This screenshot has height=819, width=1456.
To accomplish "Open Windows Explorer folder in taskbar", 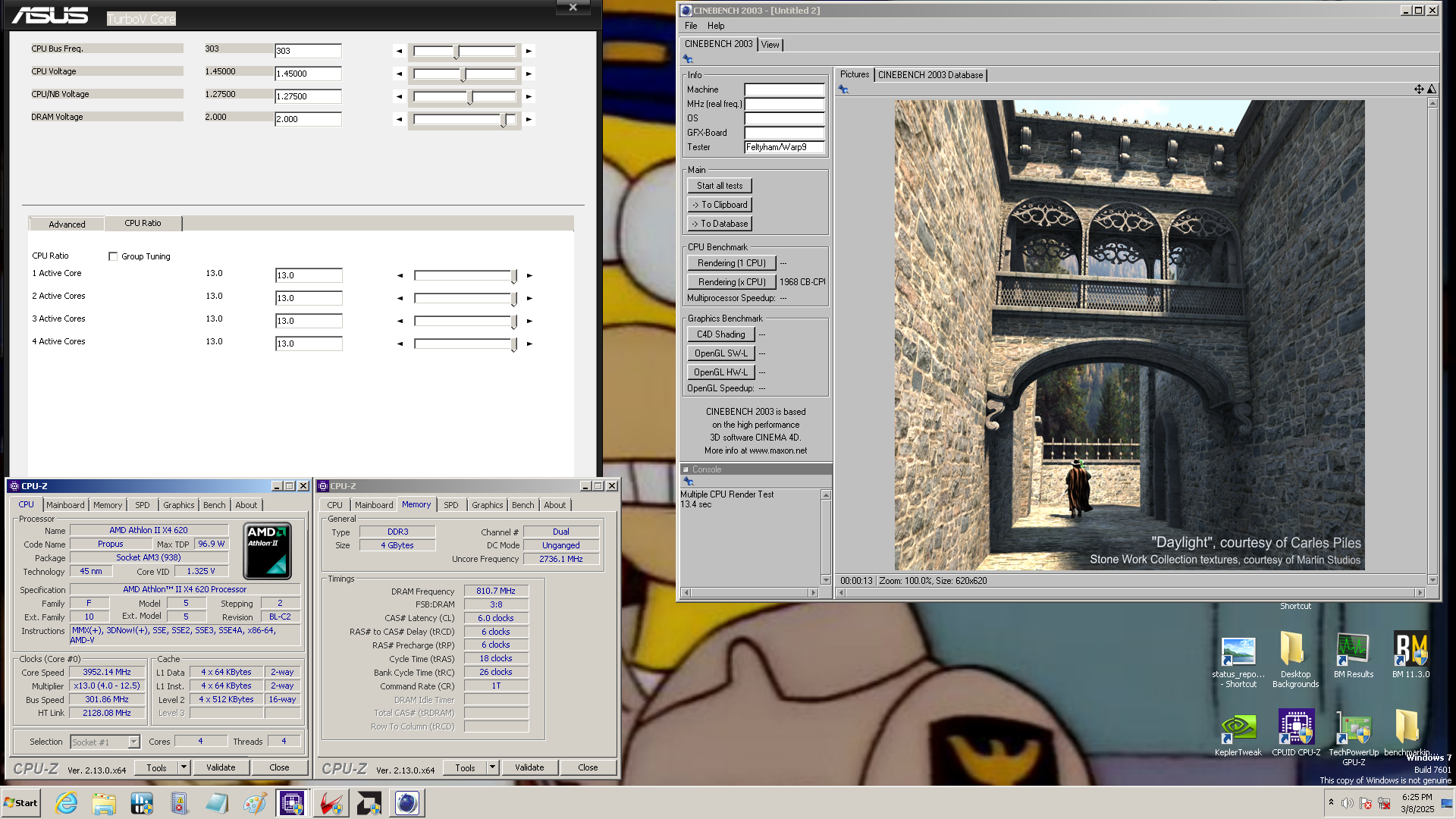I will click(104, 803).
